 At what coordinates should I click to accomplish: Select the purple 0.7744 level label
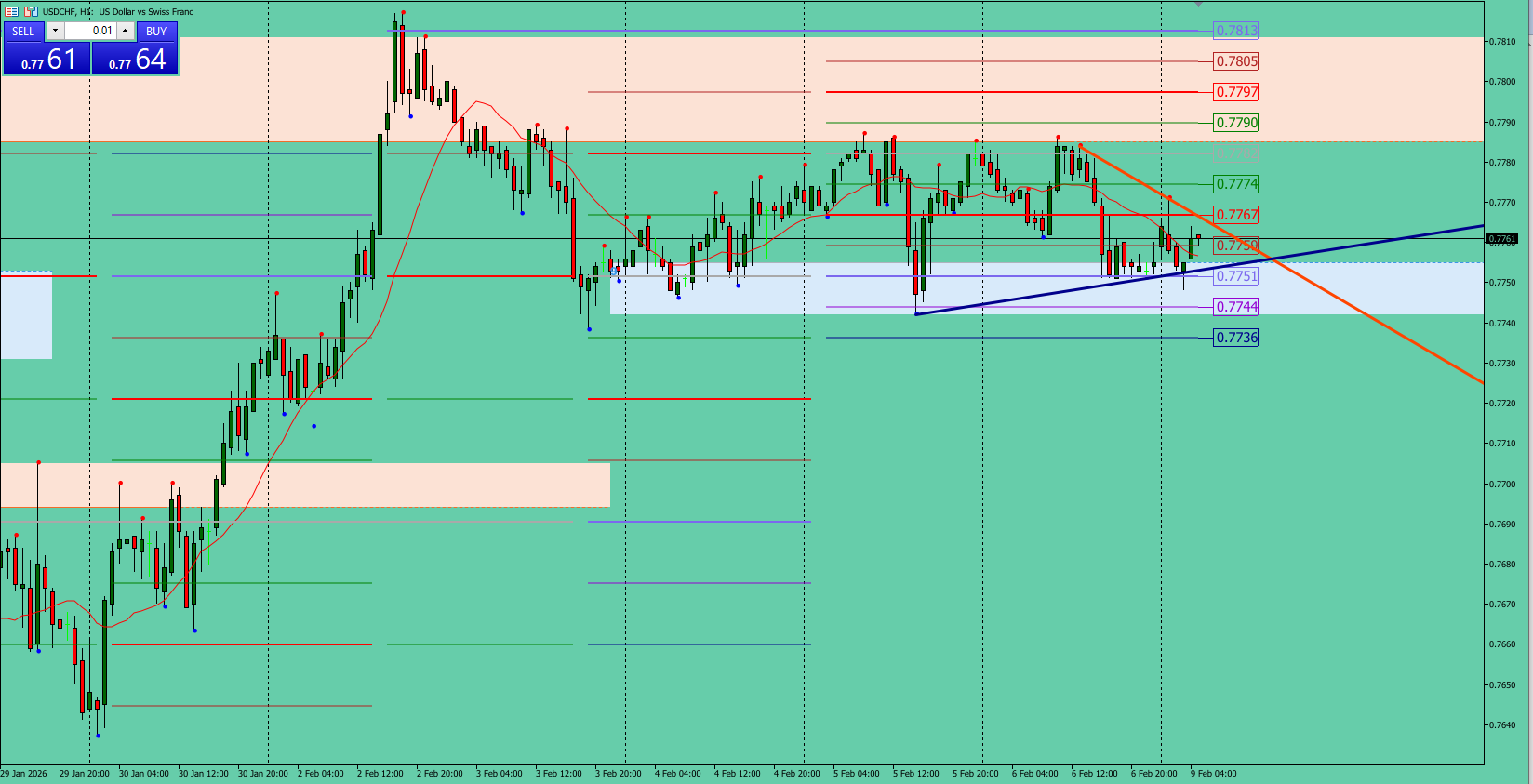tap(1236, 307)
